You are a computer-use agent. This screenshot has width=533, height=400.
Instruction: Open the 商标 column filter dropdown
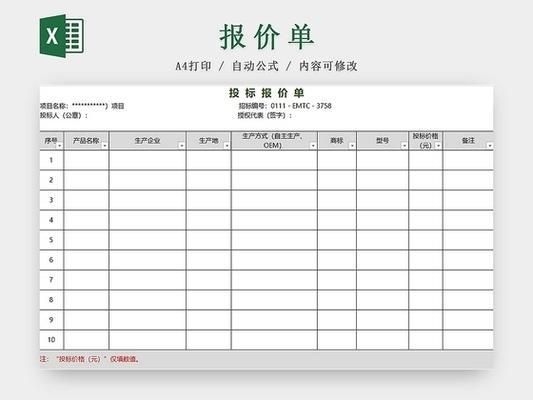tap(352, 146)
